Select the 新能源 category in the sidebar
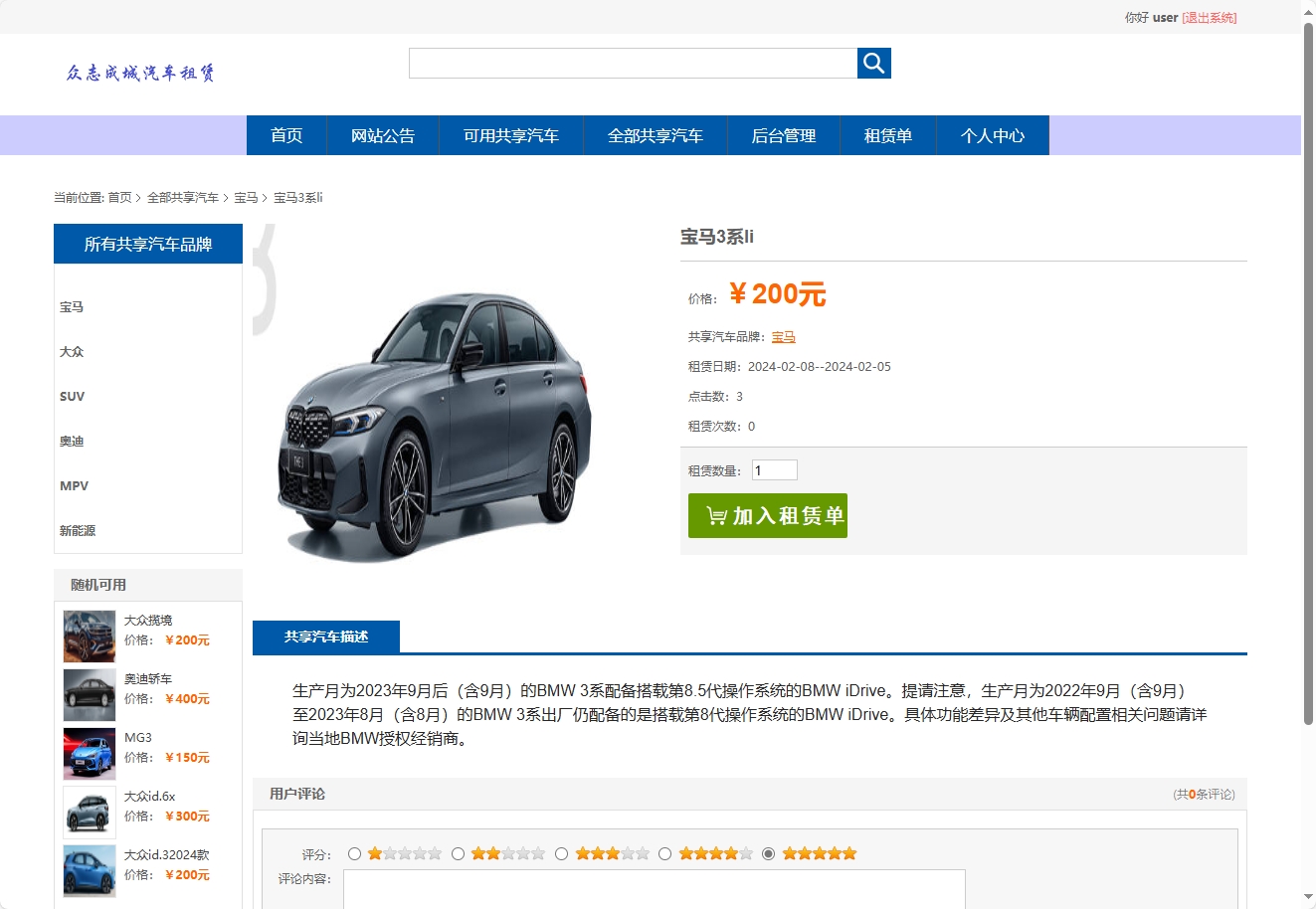Image resolution: width=1316 pixels, height=909 pixels. [78, 530]
